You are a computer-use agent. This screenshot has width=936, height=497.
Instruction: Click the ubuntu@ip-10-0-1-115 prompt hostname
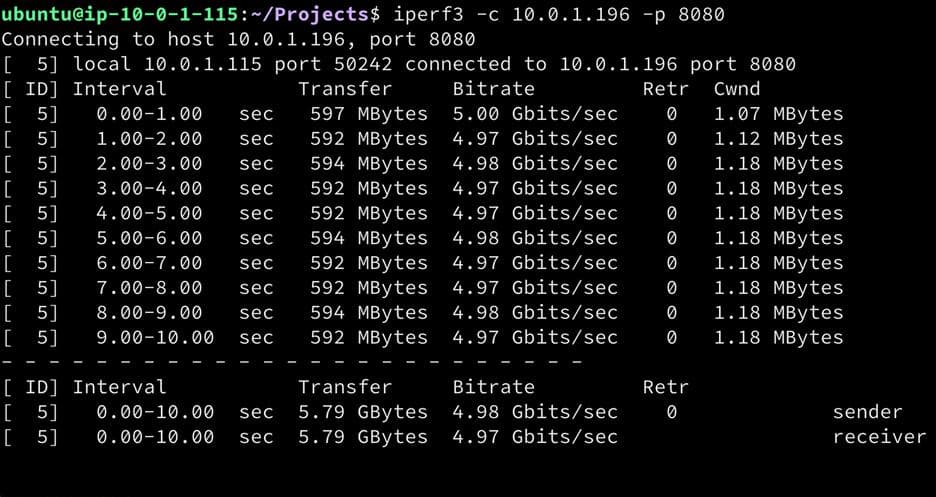pyautogui.click(x=119, y=14)
